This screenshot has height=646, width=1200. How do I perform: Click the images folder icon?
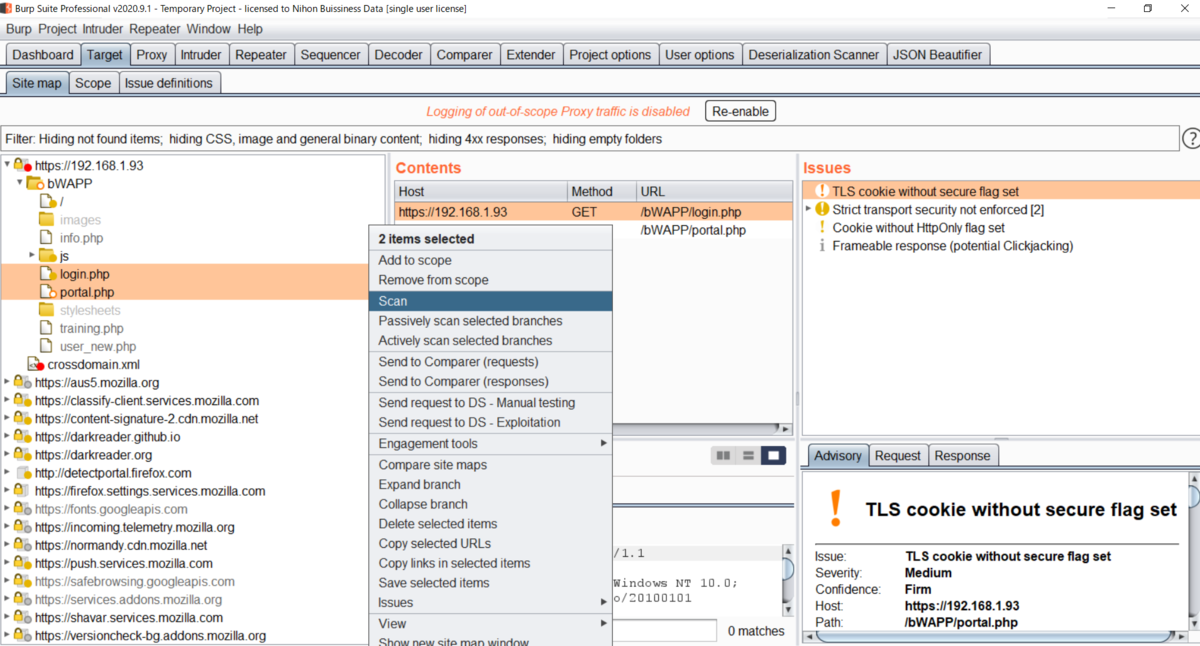click(47, 219)
